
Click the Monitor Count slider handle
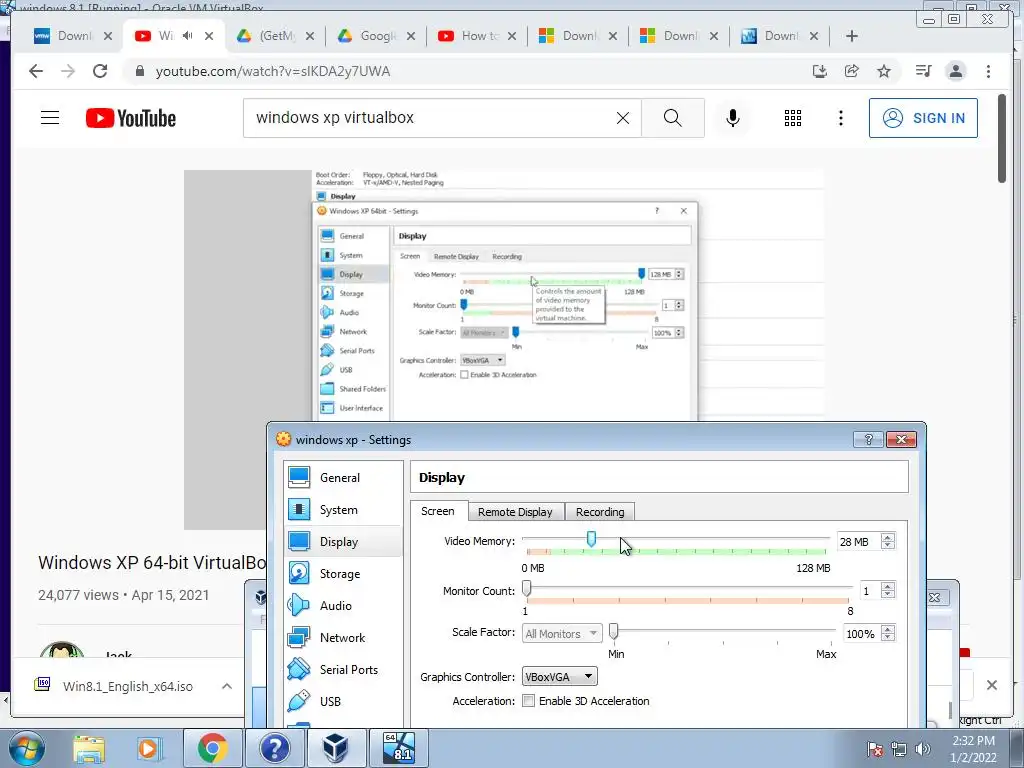point(526,588)
